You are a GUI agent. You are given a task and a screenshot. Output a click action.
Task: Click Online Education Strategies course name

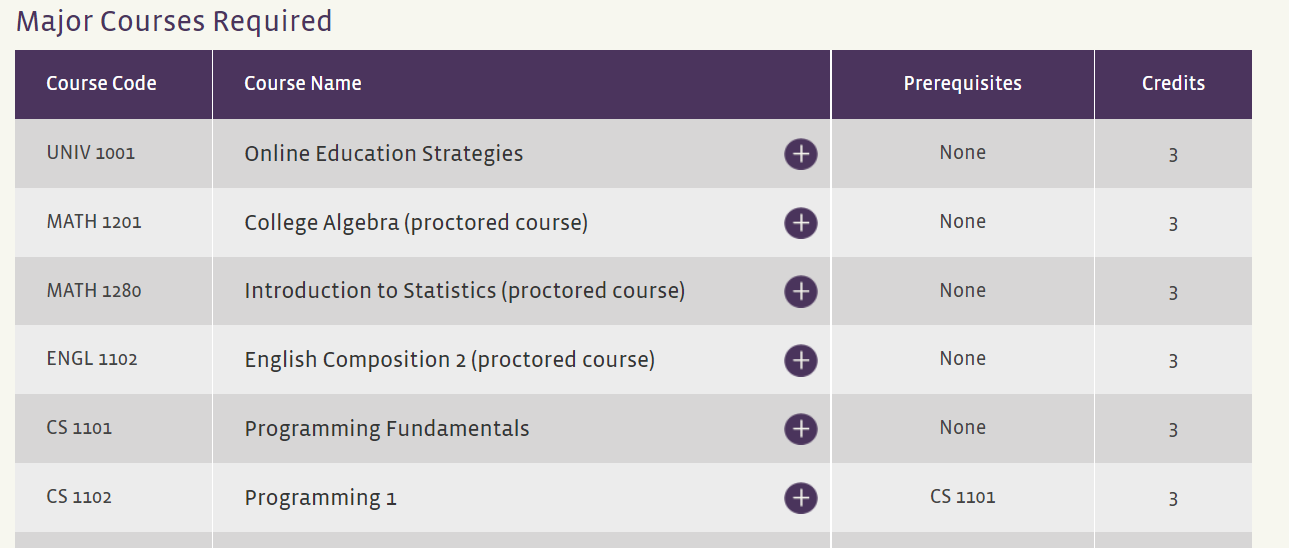click(x=383, y=154)
